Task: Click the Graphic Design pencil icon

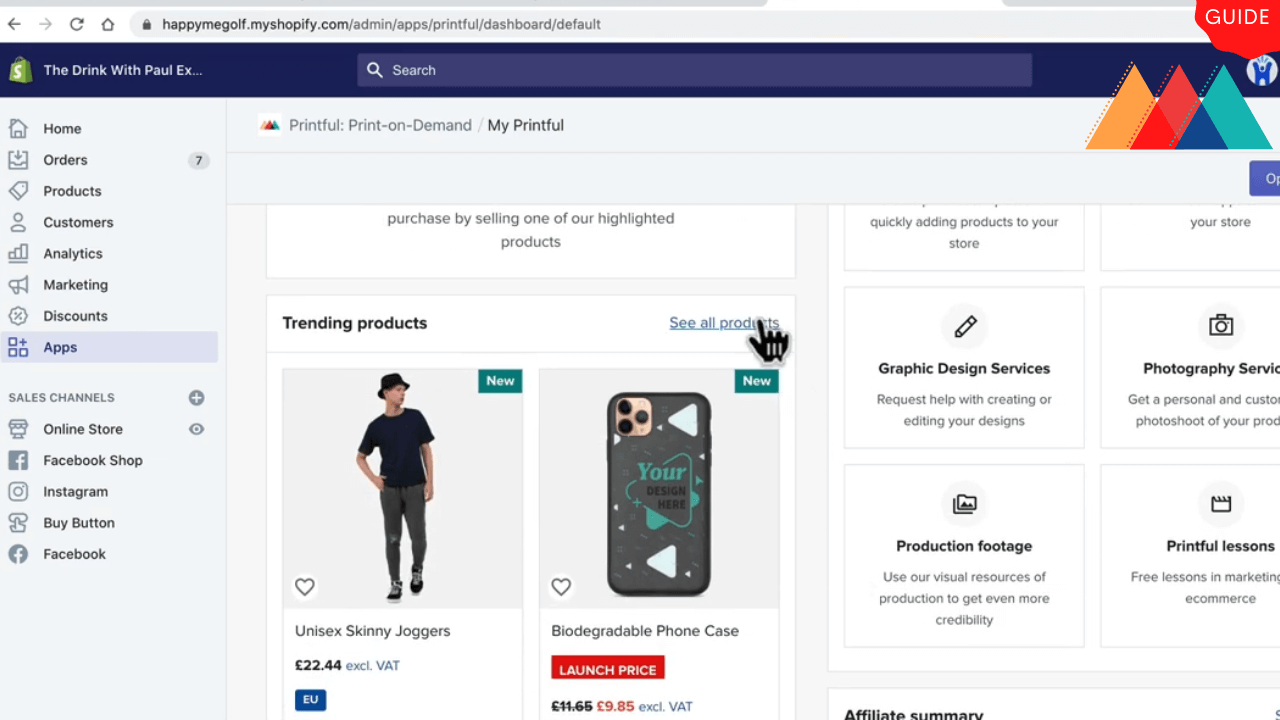Action: point(965,326)
